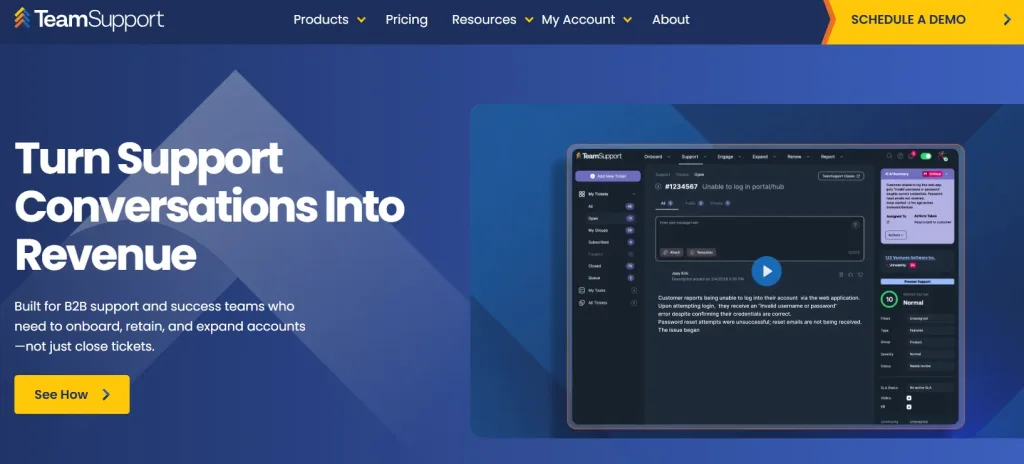Viewport: 1024px width, 464px height.
Task: Click the help icon inside the message box
Action: [855, 225]
